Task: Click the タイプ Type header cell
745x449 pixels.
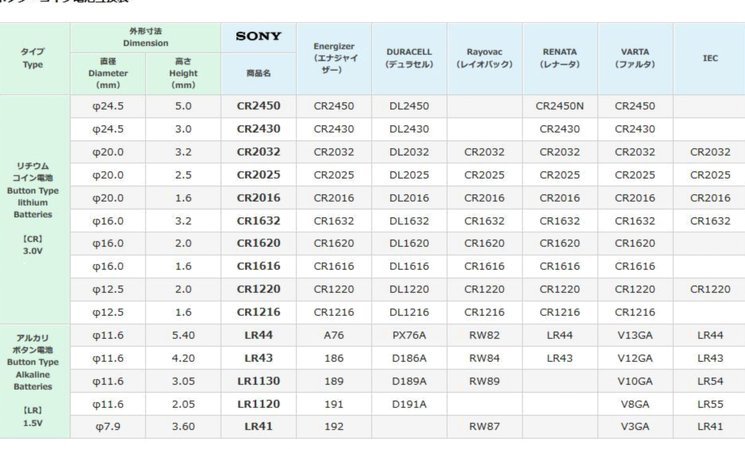Action: [33, 58]
